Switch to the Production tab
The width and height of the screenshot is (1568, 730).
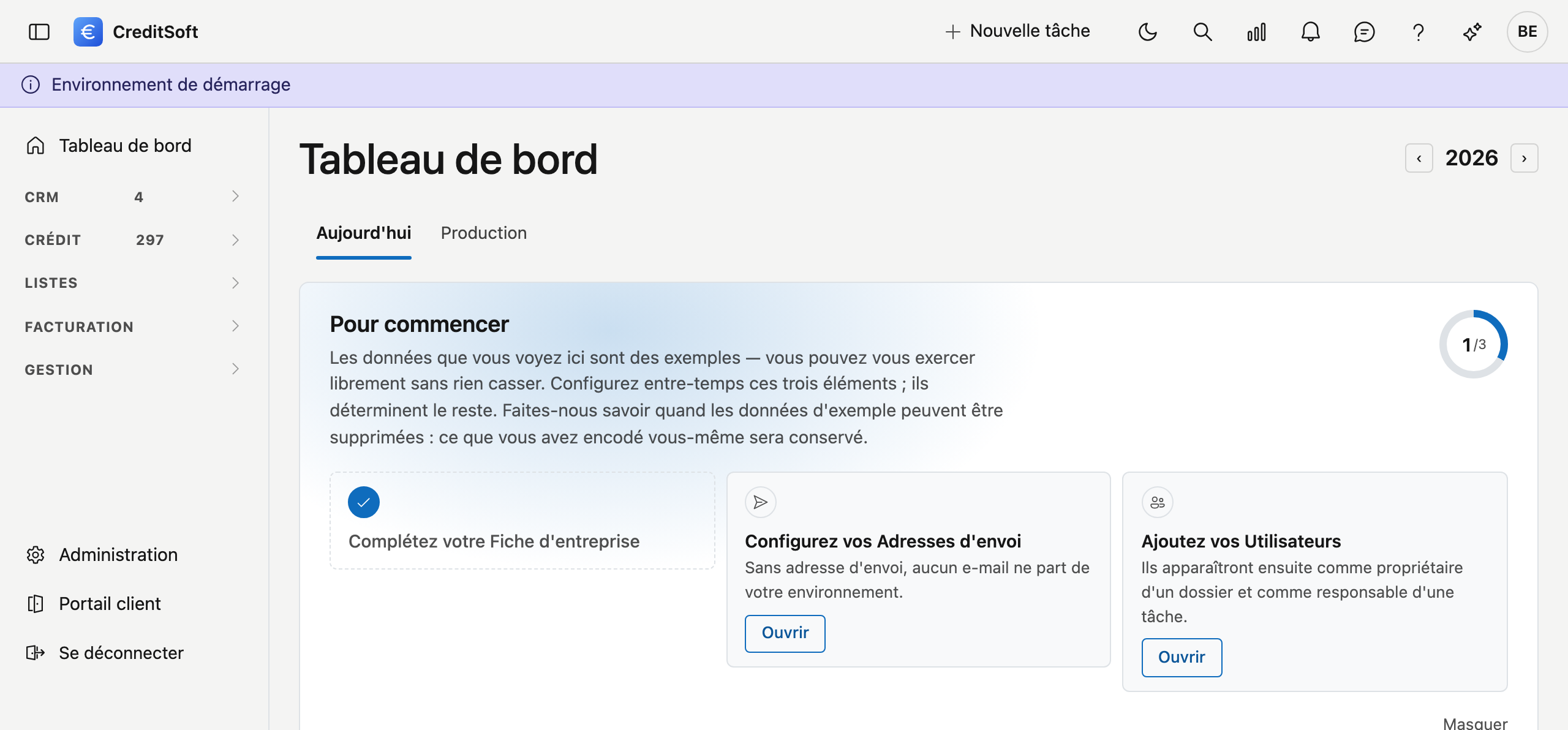click(x=484, y=233)
